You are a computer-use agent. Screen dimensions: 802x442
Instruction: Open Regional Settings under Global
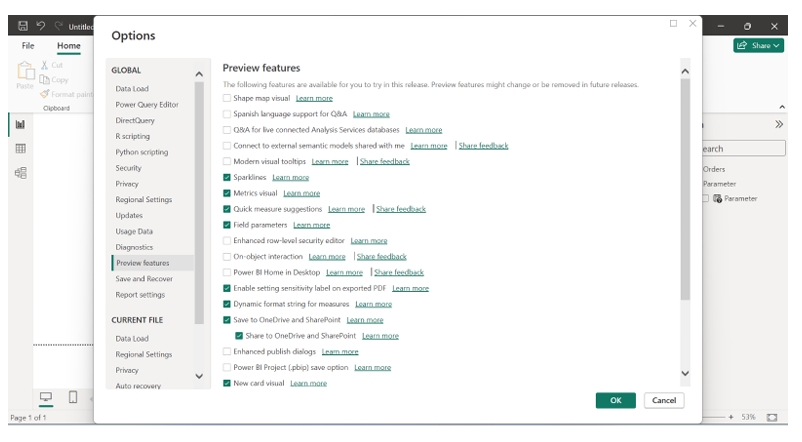144,200
